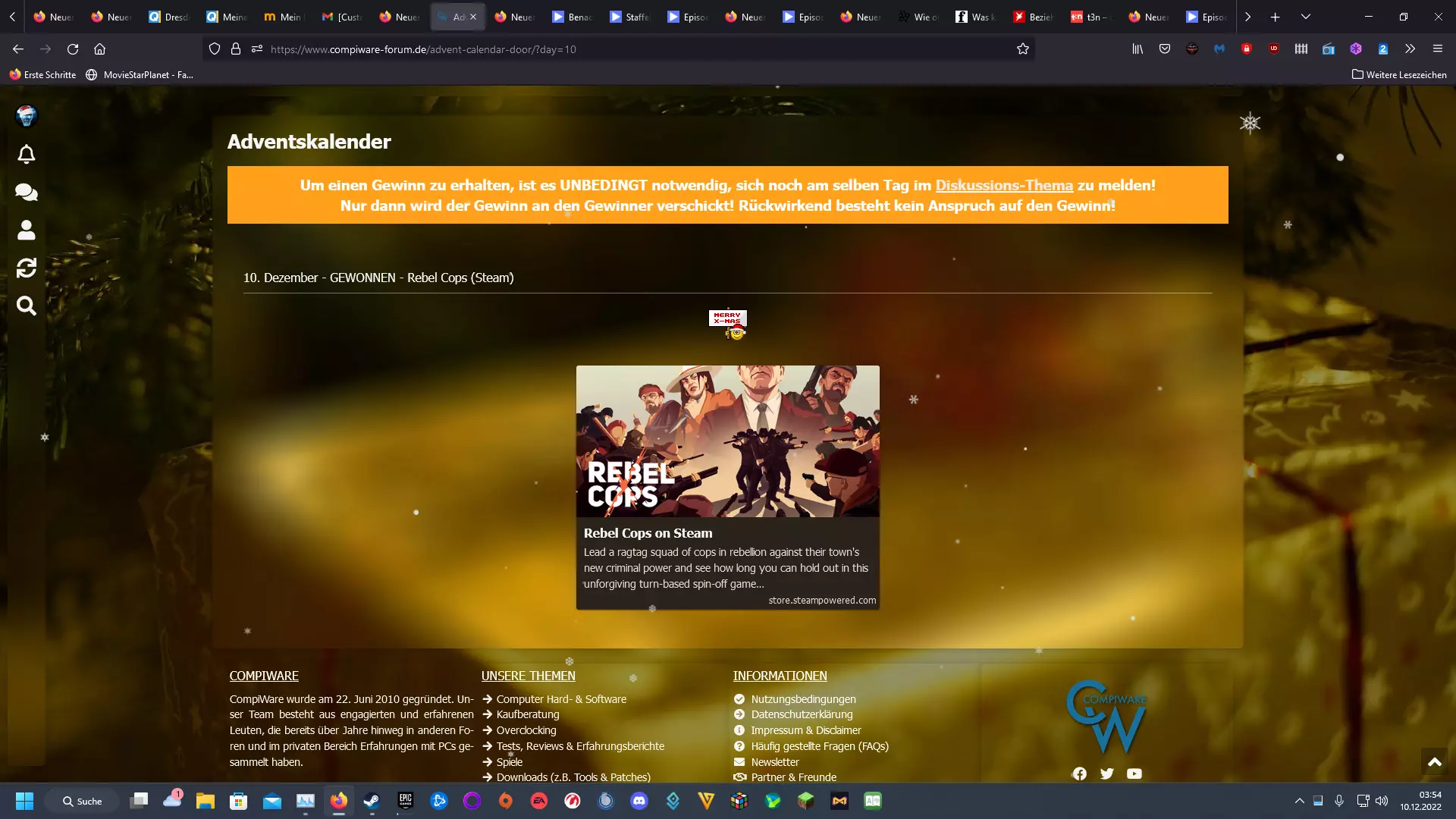Open CompiWare Twitter icon
Image resolution: width=1456 pixels, height=819 pixels.
tap(1107, 773)
